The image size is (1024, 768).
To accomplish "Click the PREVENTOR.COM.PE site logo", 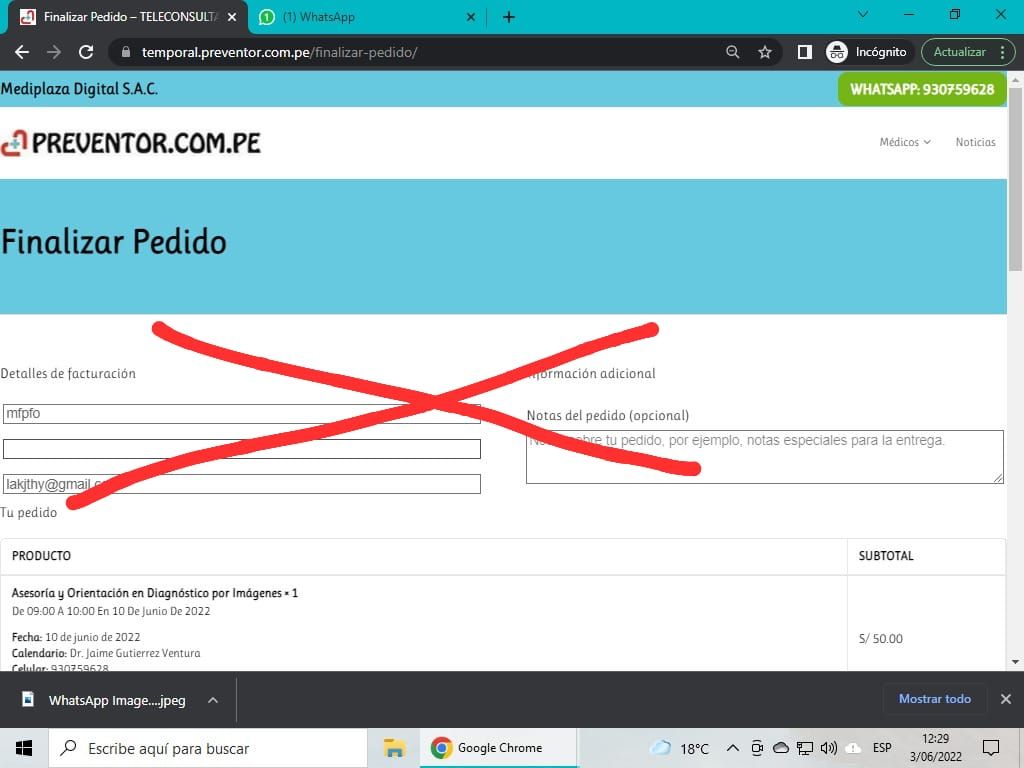I will [131, 143].
